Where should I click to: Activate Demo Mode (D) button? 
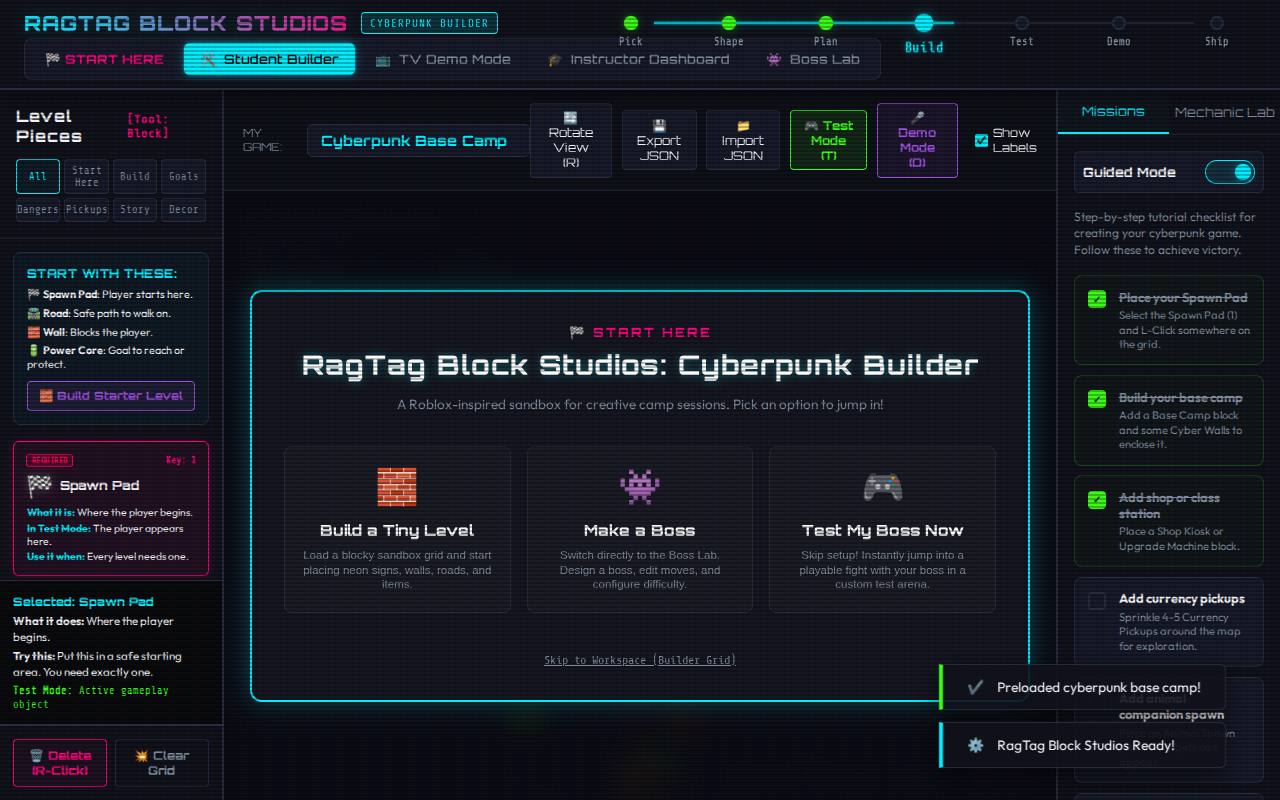[917, 140]
